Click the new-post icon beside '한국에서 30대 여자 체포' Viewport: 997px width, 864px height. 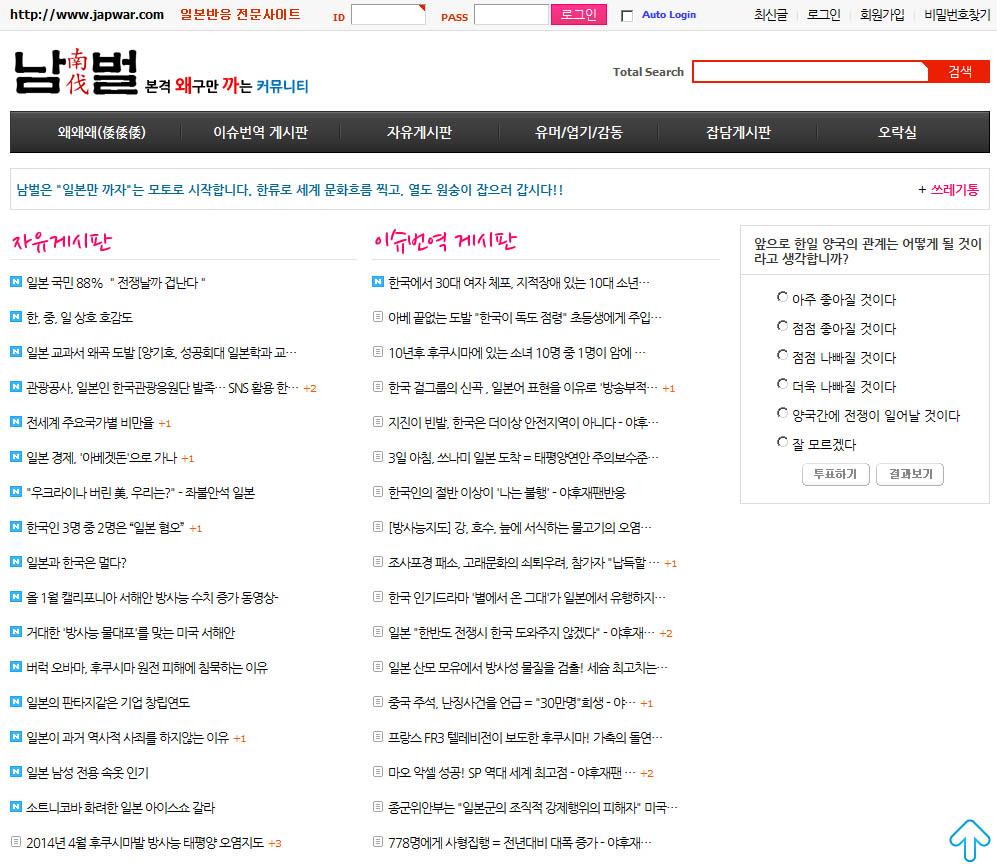tap(377, 282)
